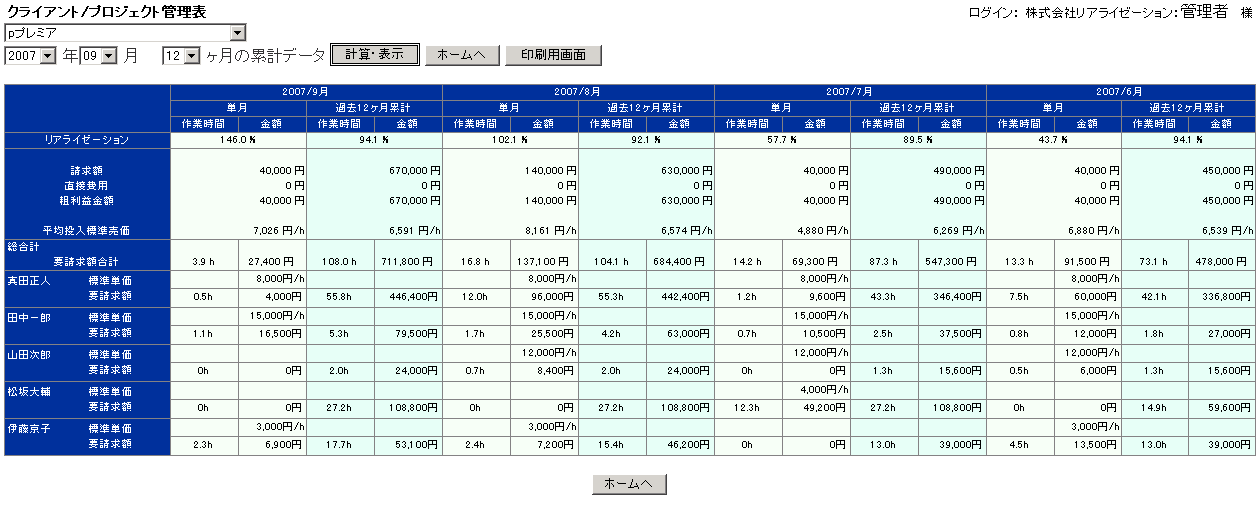Open the 印刷用画面 print view button
Image resolution: width=1260 pixels, height=510 pixels.
(553, 56)
